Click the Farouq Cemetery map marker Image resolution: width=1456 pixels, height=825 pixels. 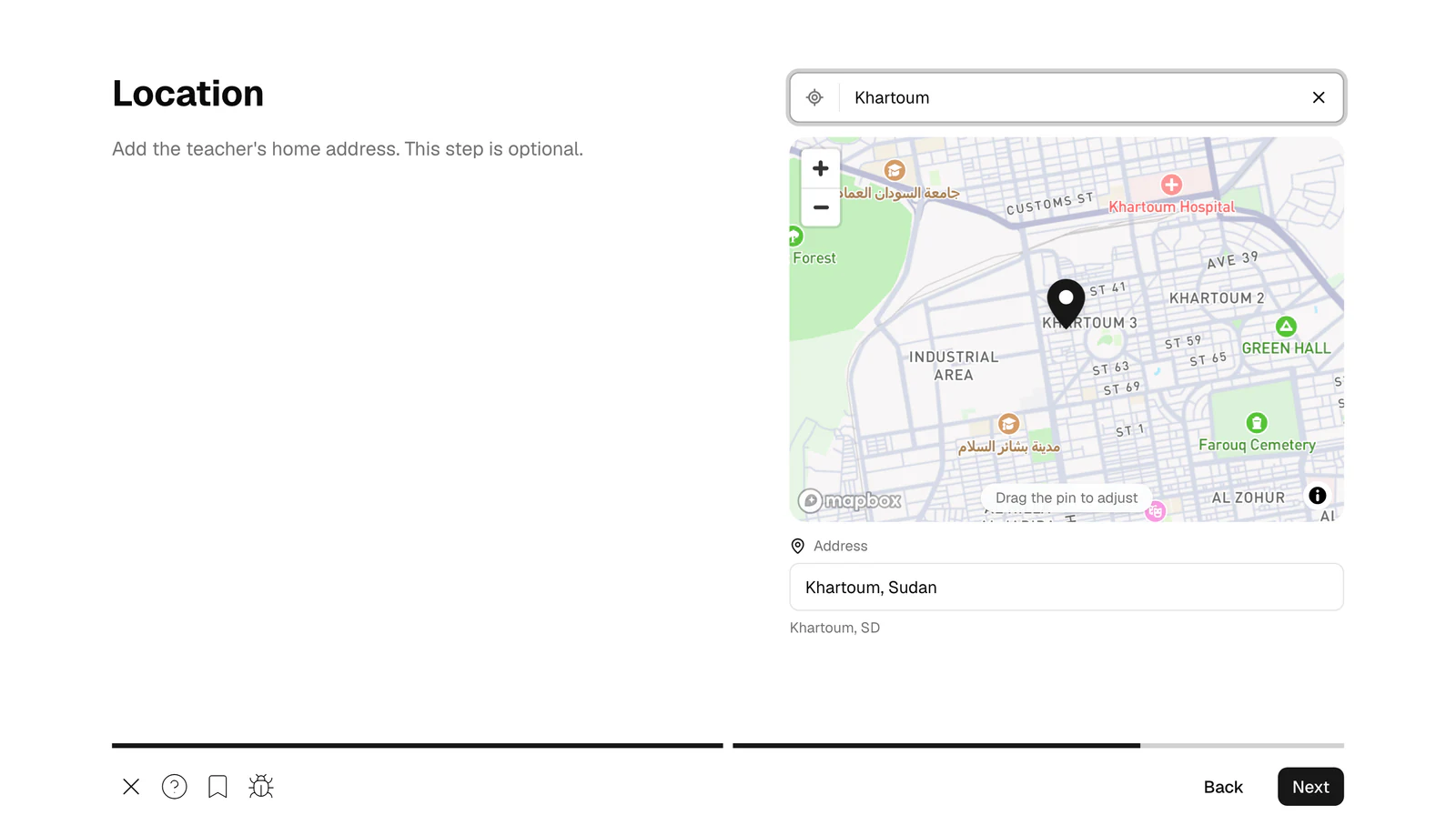[x=1257, y=423]
